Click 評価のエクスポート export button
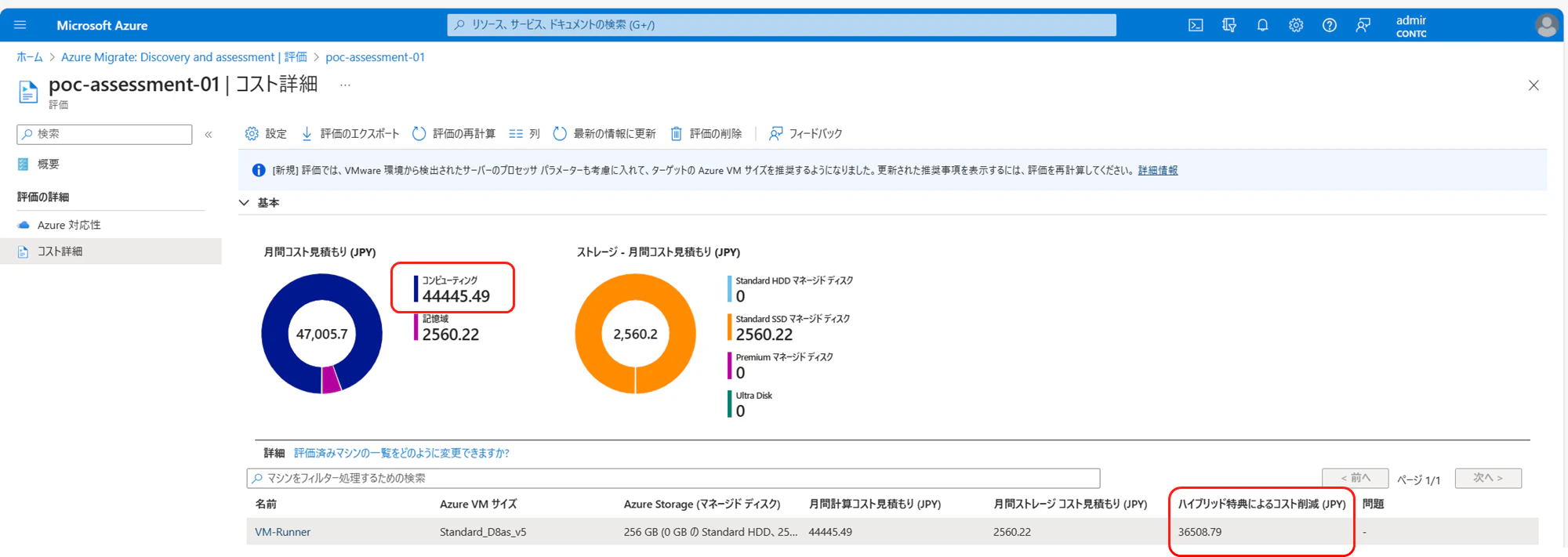This screenshot has width=1568, height=557. tap(350, 134)
